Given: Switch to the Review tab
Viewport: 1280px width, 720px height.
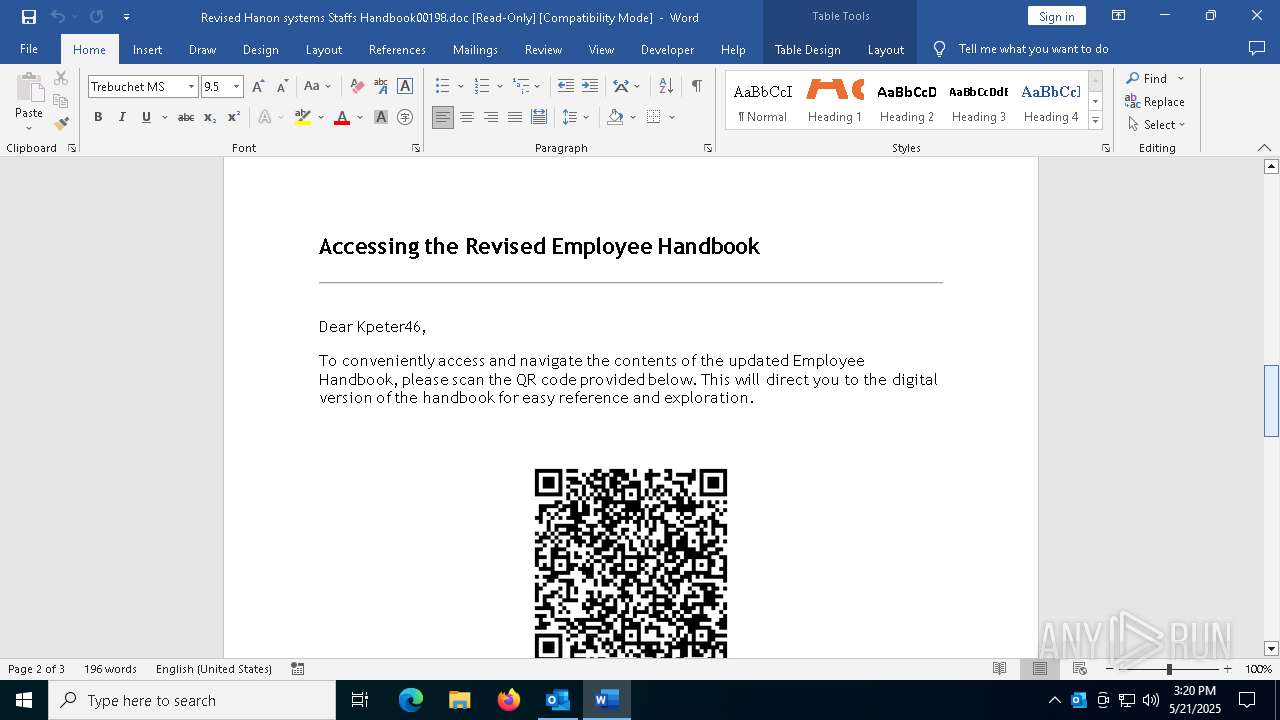Looking at the screenshot, I should pos(543,49).
